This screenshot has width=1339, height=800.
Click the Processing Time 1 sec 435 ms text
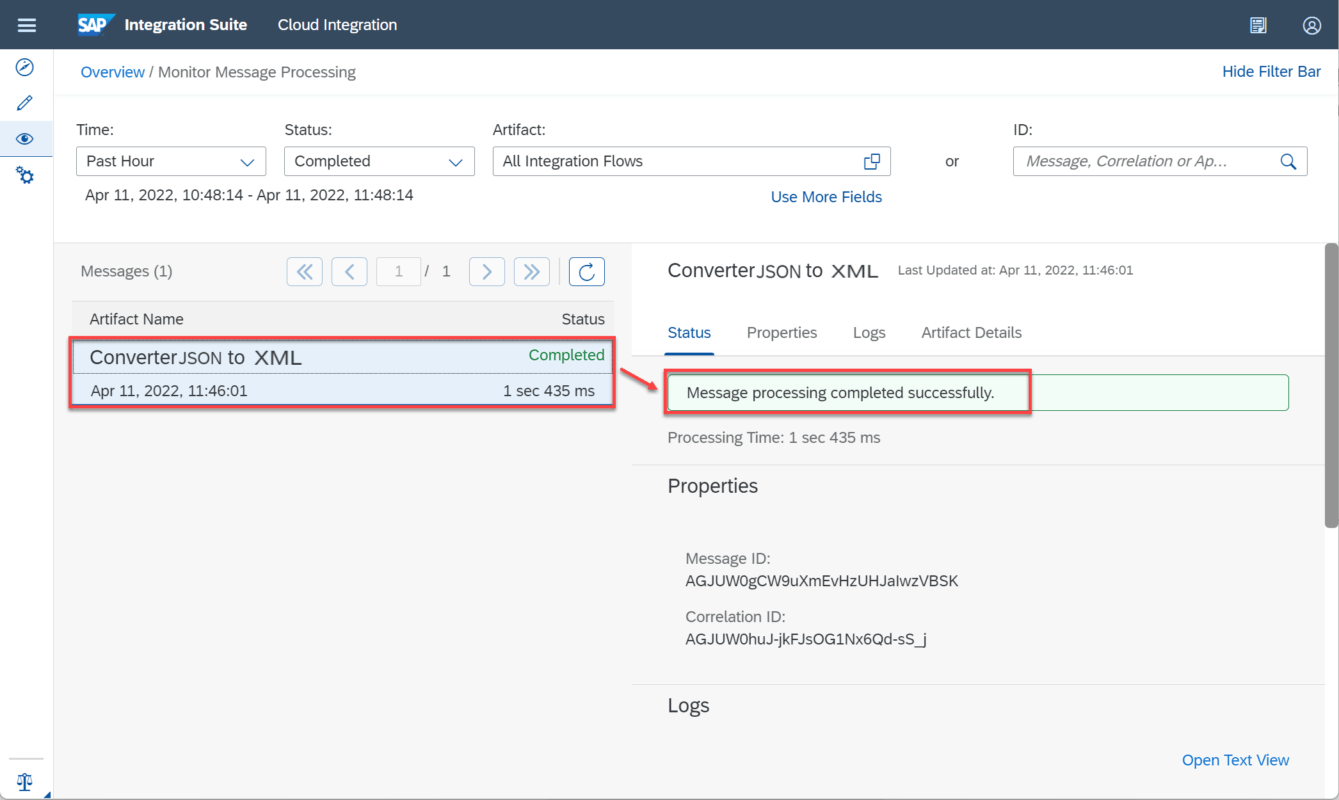tap(774, 437)
